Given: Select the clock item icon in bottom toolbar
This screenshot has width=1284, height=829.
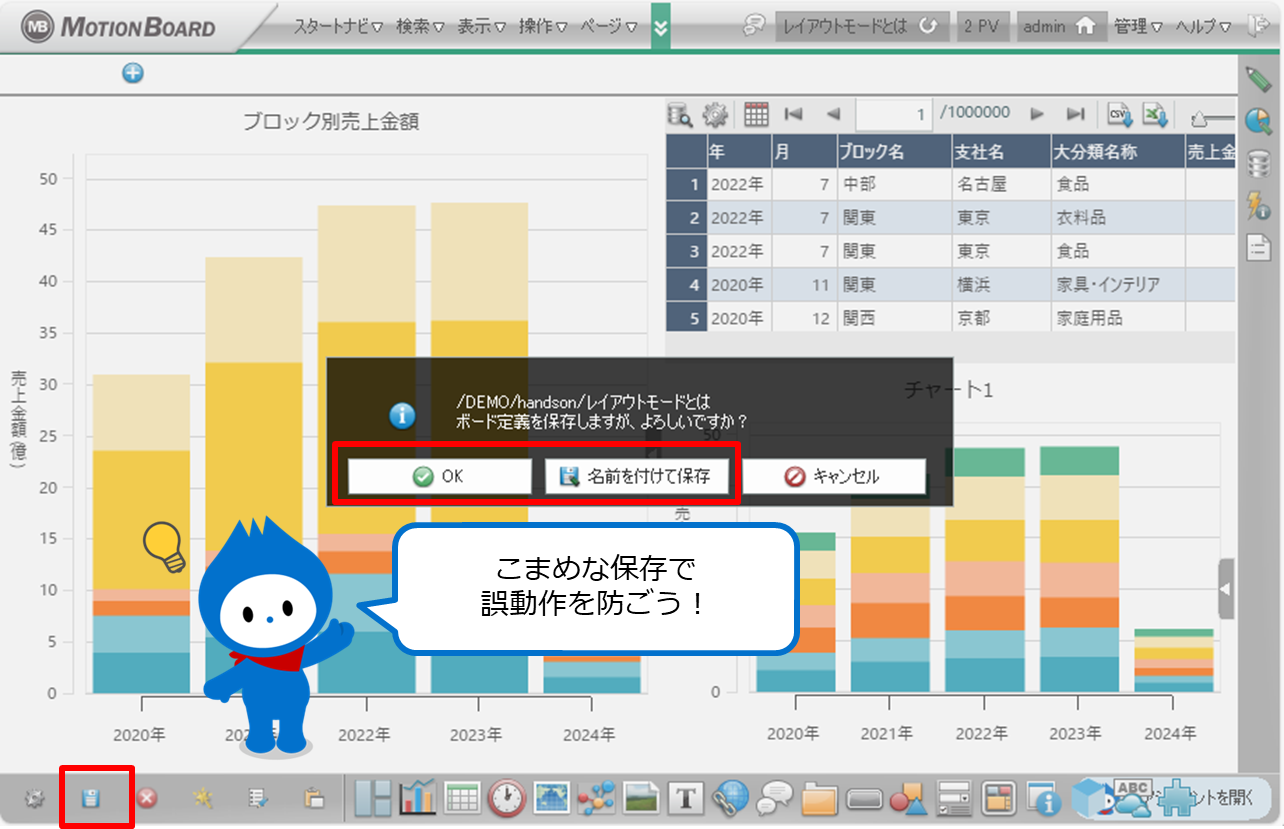Looking at the screenshot, I should pyautogui.click(x=507, y=798).
